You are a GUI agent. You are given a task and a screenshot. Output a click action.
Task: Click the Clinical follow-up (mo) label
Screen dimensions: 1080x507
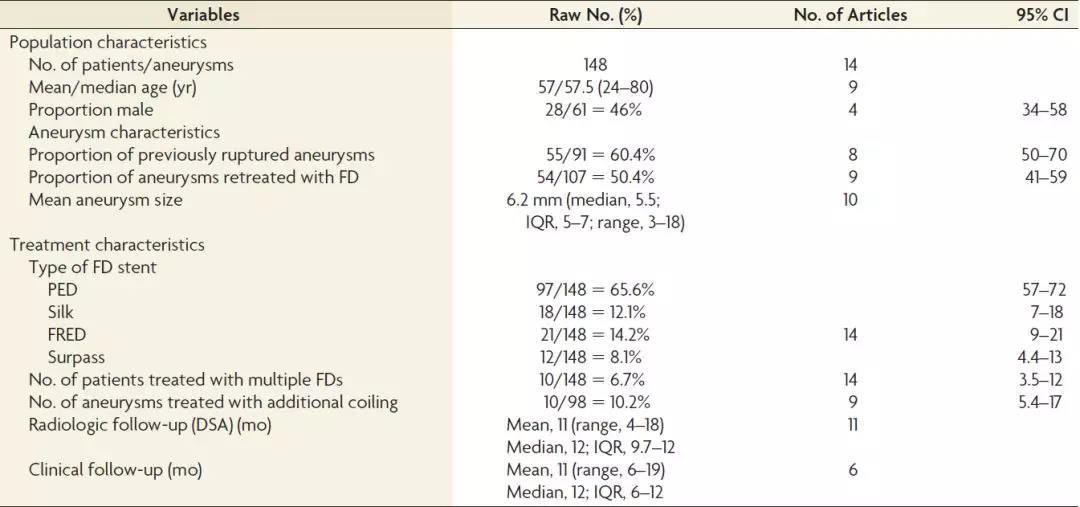118,470
